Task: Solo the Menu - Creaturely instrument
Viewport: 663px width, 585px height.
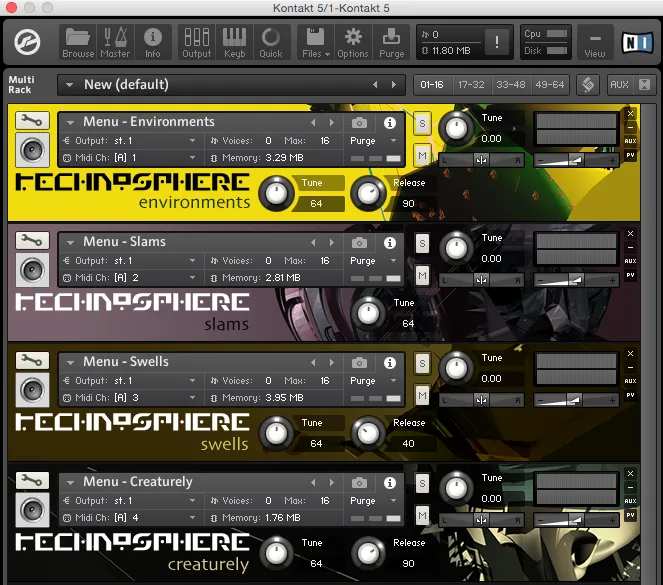Action: click(422, 484)
